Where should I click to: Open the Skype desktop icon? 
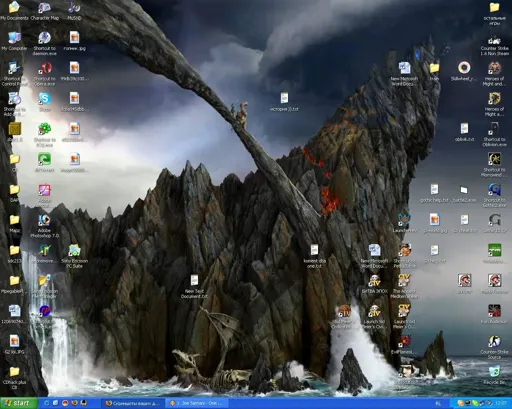[45, 101]
